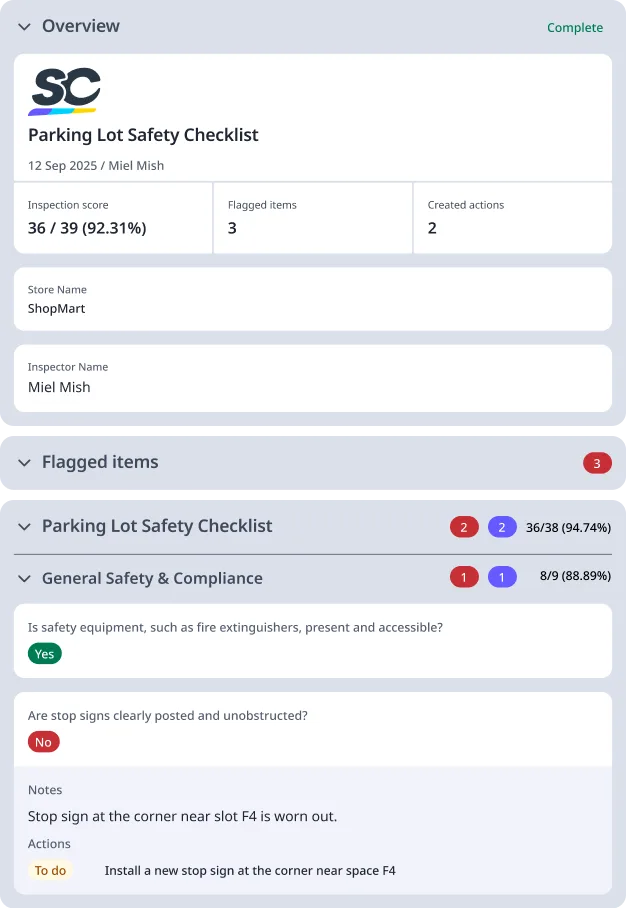Change the To do action status chip
626x908 pixels.
51,870
